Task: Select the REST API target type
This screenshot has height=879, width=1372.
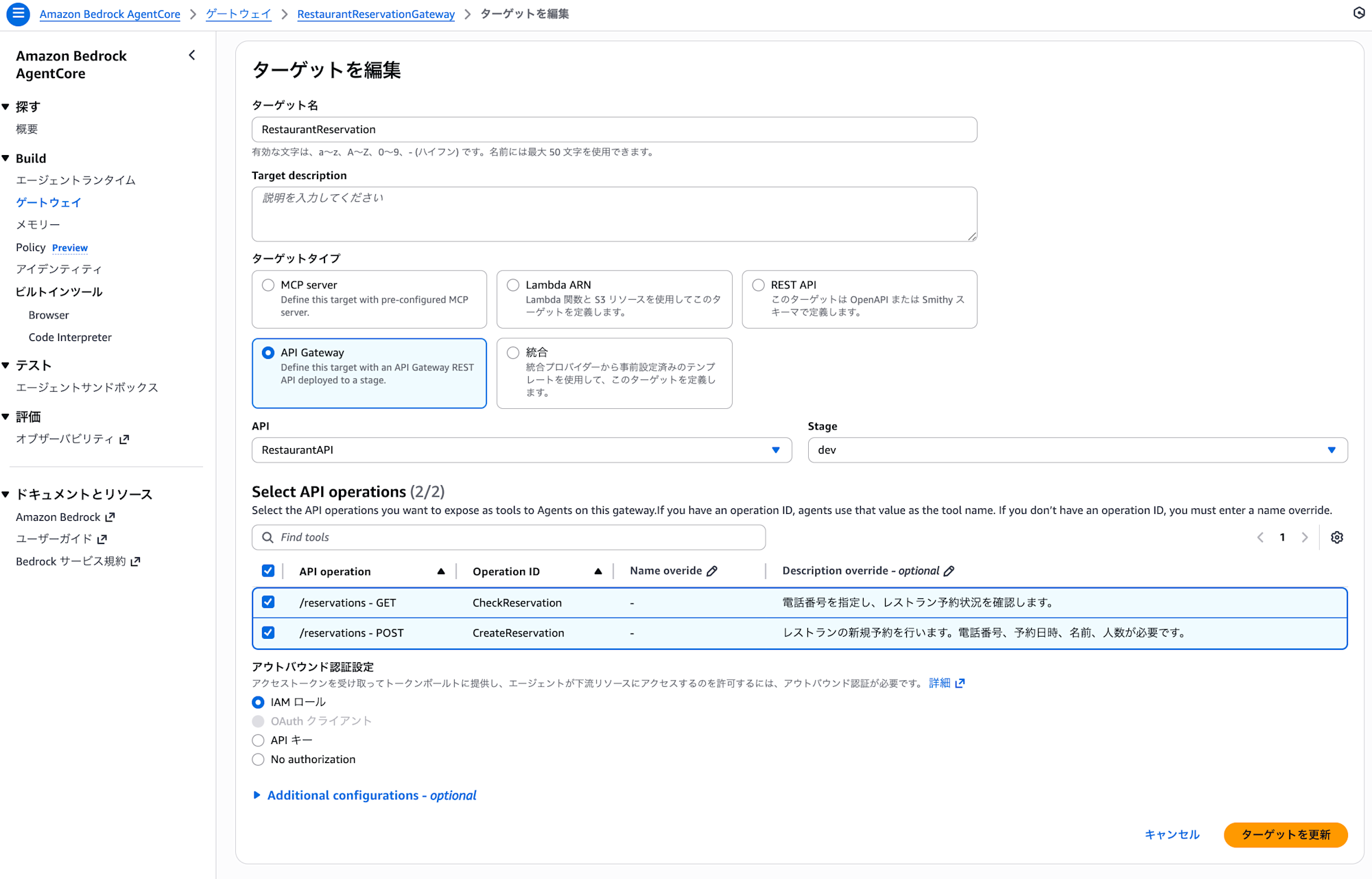Action: point(758,284)
